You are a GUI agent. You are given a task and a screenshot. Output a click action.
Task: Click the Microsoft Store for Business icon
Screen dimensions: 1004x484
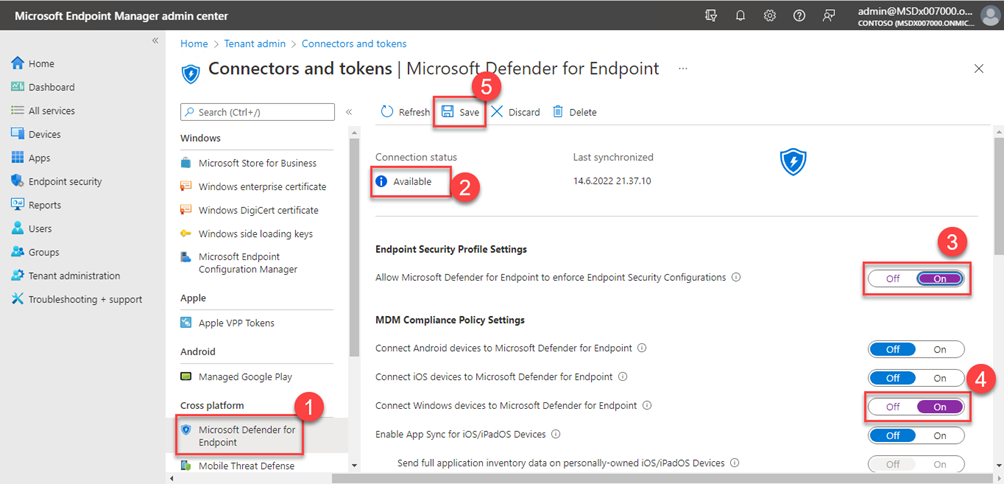(x=186, y=163)
